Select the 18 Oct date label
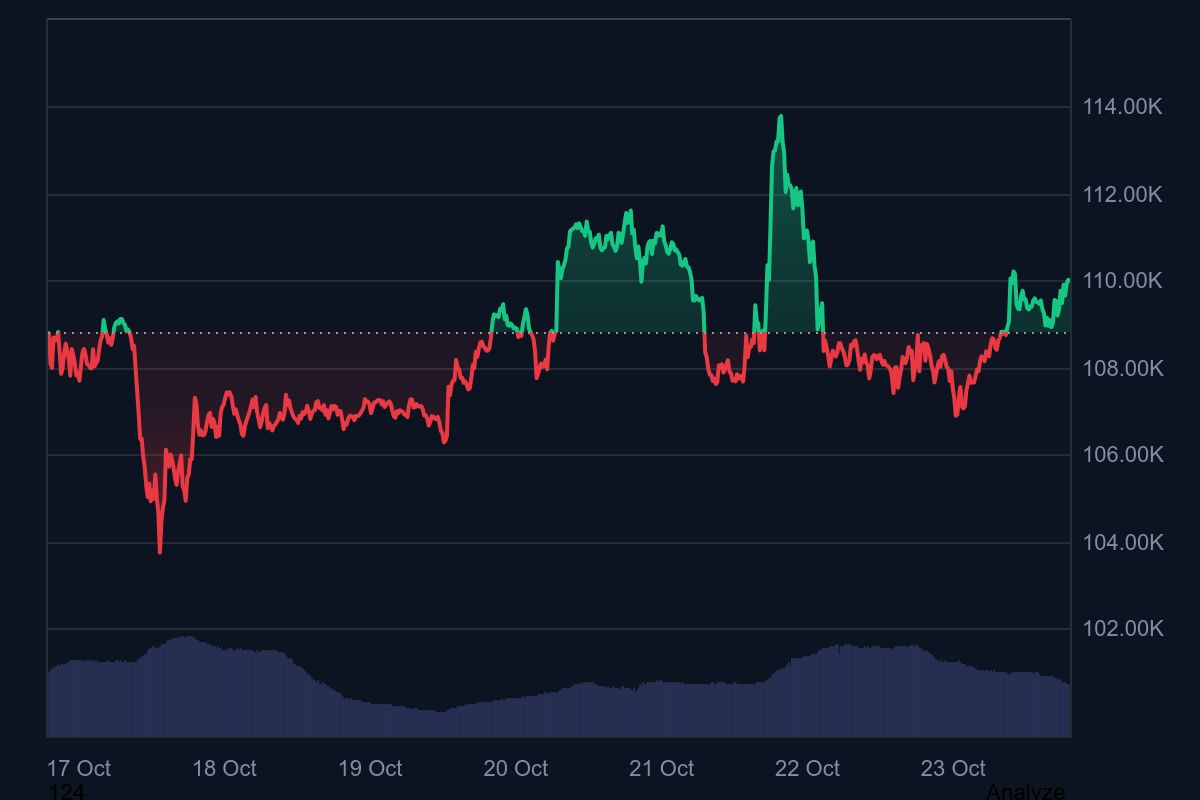 [x=224, y=768]
